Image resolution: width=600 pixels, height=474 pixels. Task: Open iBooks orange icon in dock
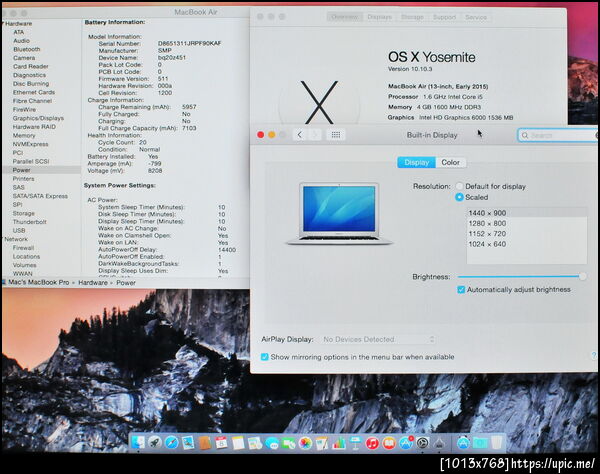pos(389,443)
